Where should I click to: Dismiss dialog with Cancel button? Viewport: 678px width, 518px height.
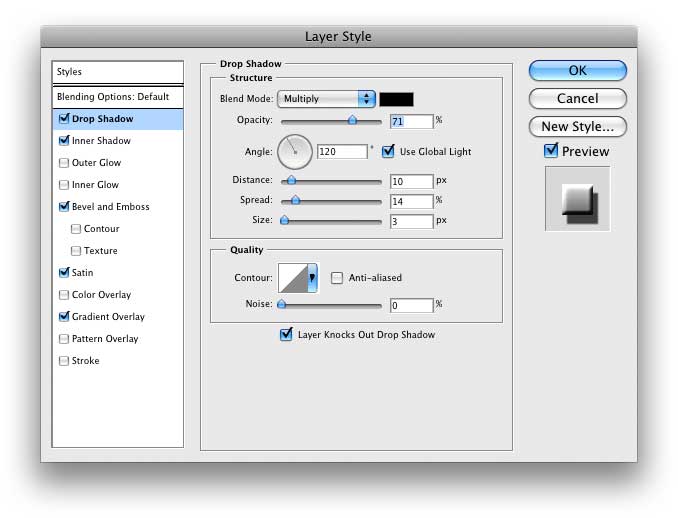(x=578, y=99)
